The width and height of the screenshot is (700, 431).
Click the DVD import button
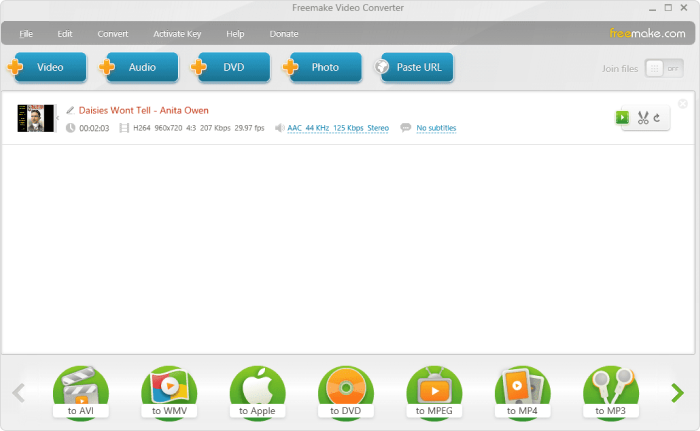(x=230, y=67)
